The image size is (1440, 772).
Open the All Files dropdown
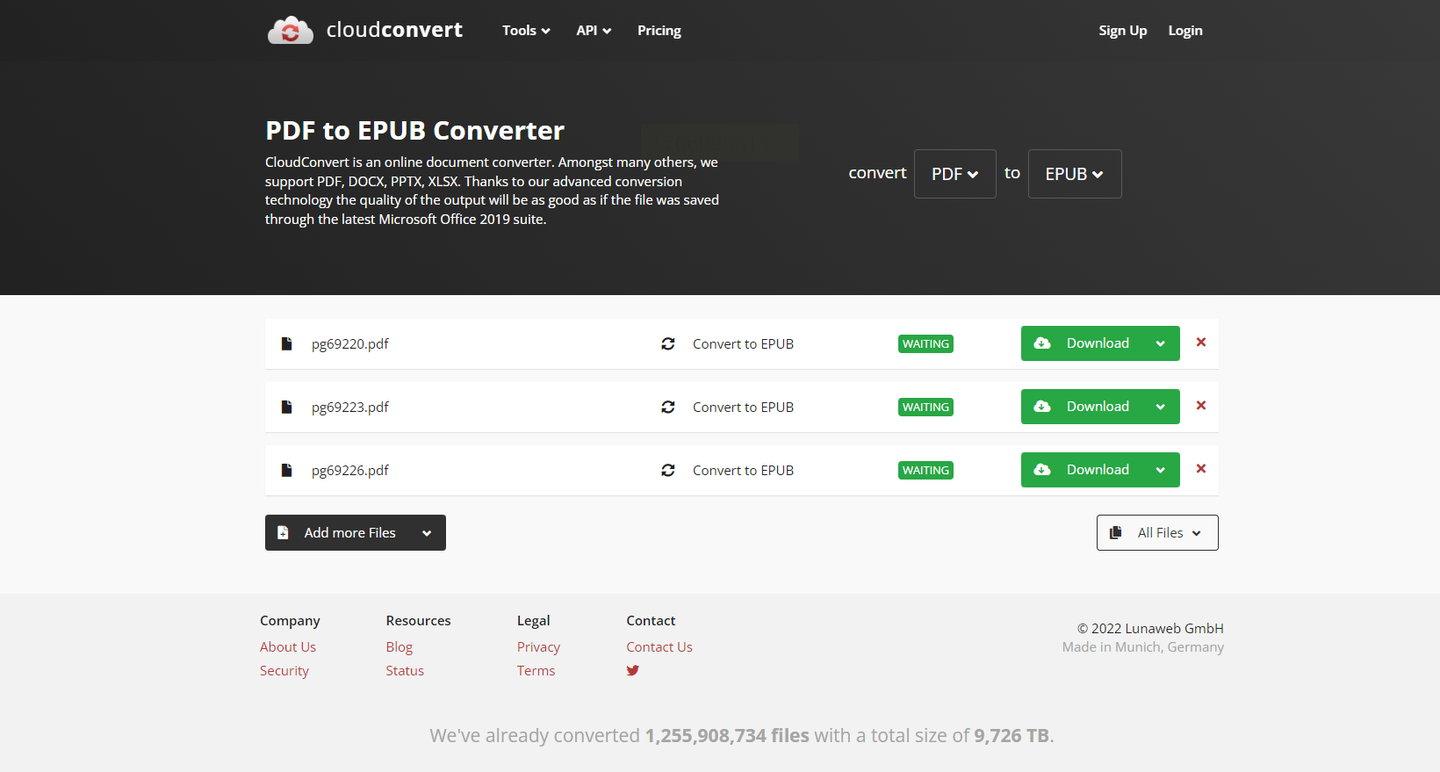(1157, 533)
